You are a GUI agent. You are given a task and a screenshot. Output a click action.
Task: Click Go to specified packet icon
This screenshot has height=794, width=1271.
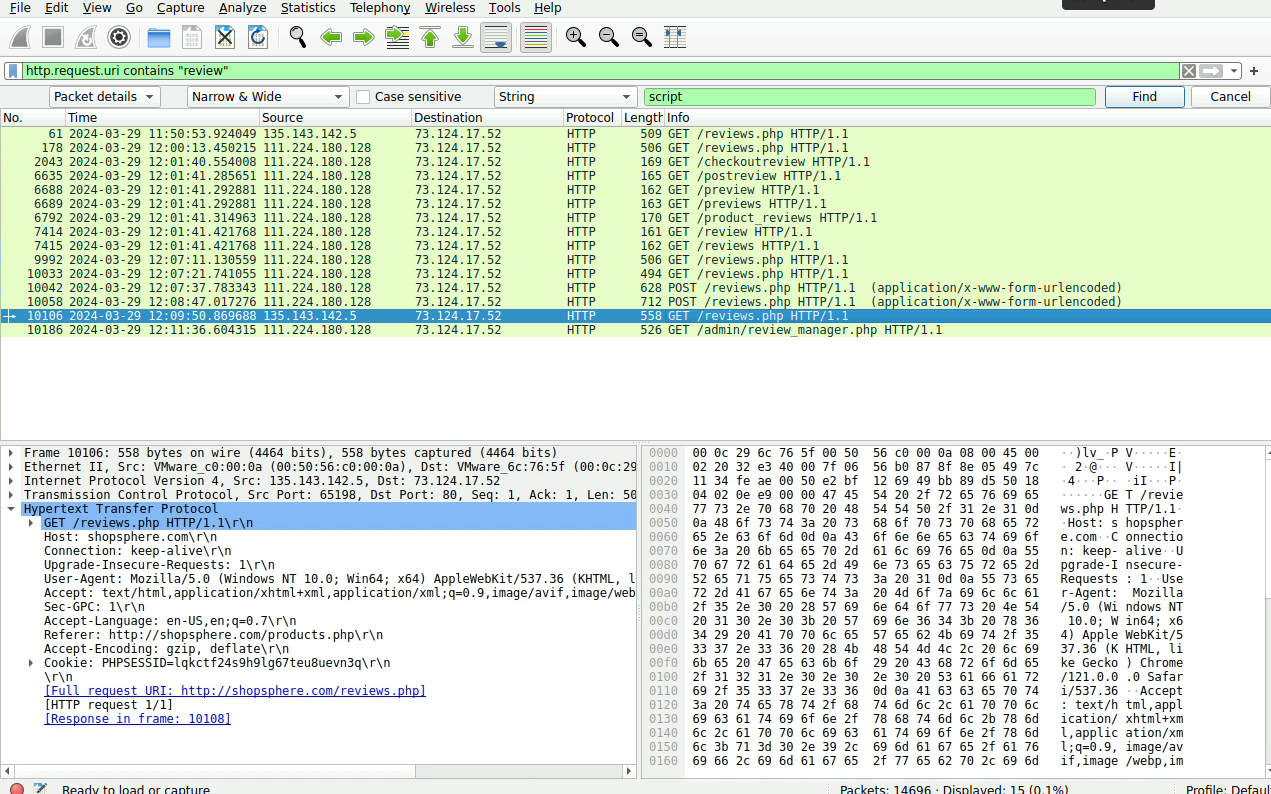pos(397,38)
